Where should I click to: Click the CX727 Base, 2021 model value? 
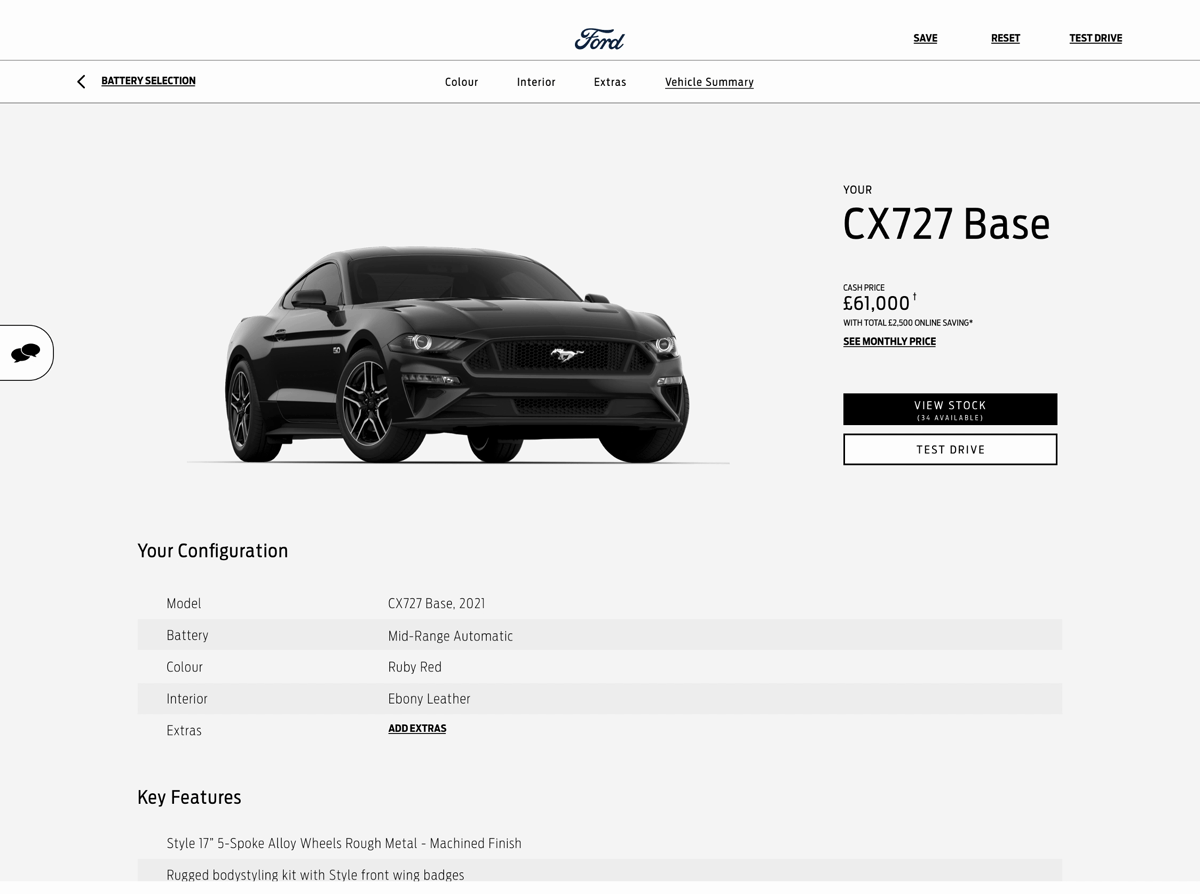click(436, 604)
